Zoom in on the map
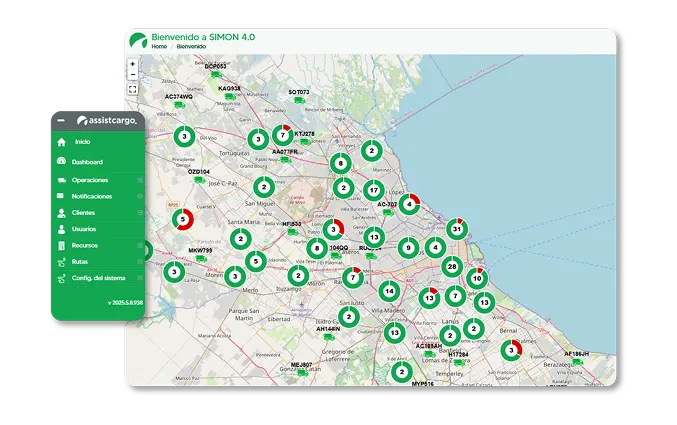677x425 pixels. 132,65
